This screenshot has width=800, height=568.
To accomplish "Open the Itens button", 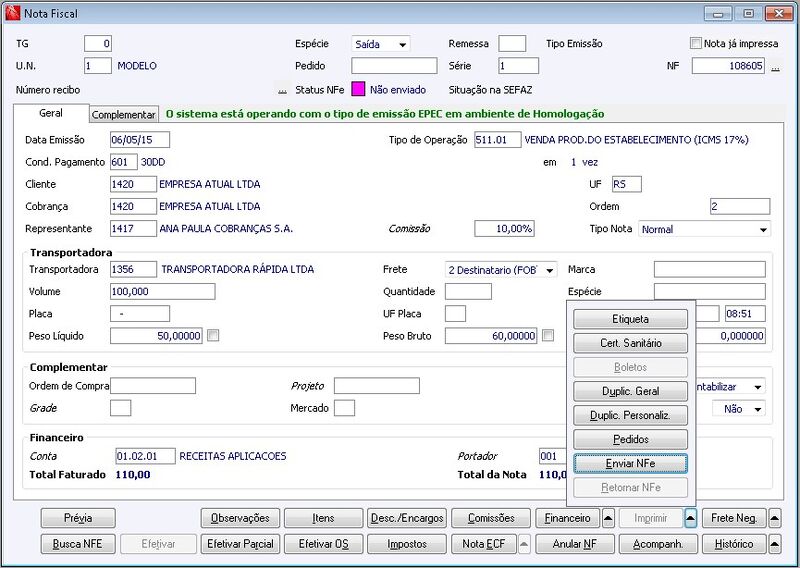I will [323, 518].
